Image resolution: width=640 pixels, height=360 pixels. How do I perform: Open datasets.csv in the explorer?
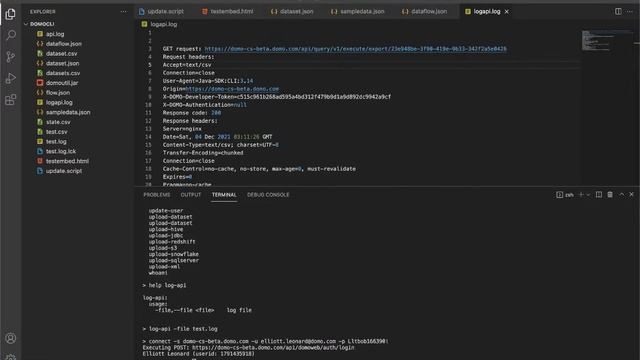point(63,73)
